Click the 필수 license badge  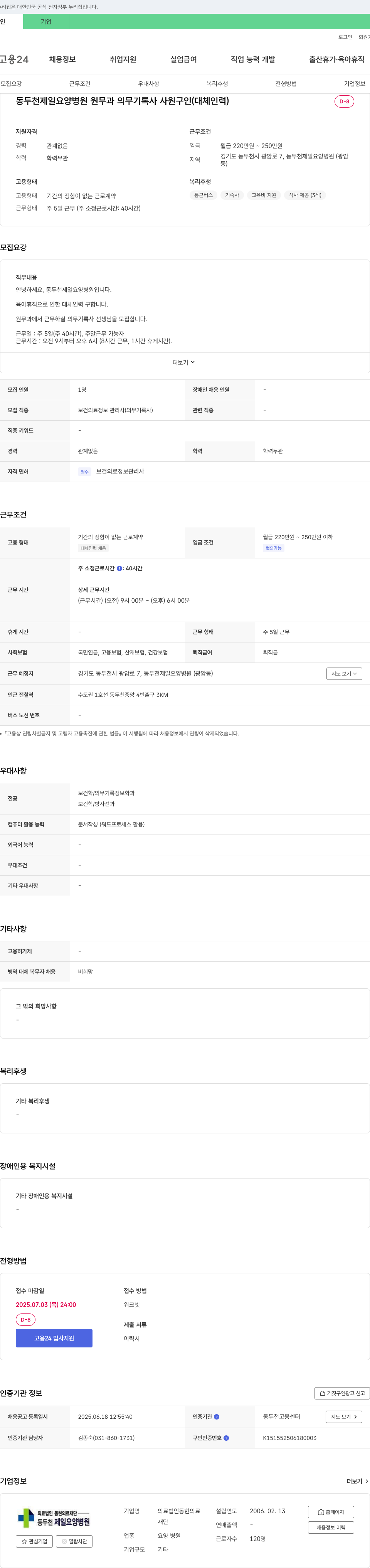pyautogui.click(x=84, y=472)
